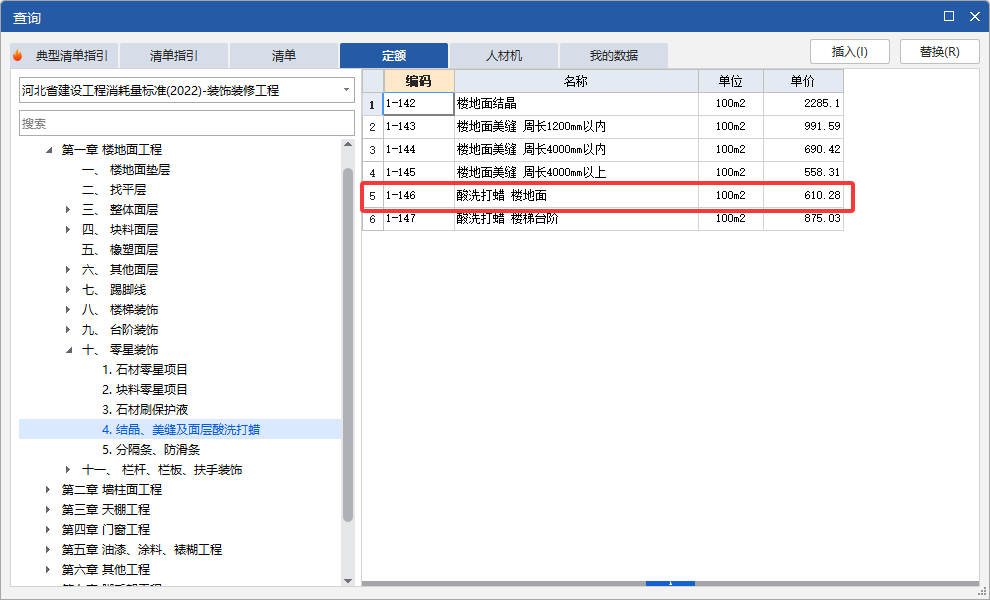Expand the 第二章 墙柱面工程 chapter
This screenshot has width=990, height=600.
click(48, 489)
